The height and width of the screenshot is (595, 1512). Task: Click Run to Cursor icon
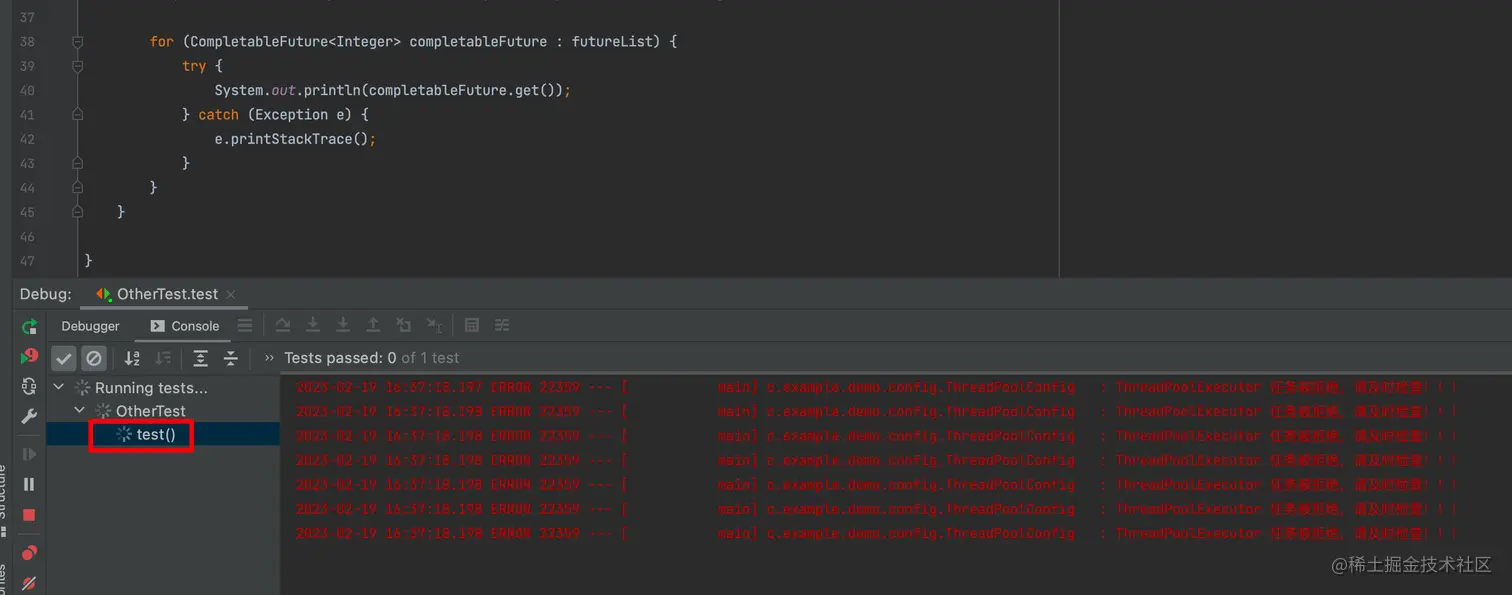click(434, 325)
